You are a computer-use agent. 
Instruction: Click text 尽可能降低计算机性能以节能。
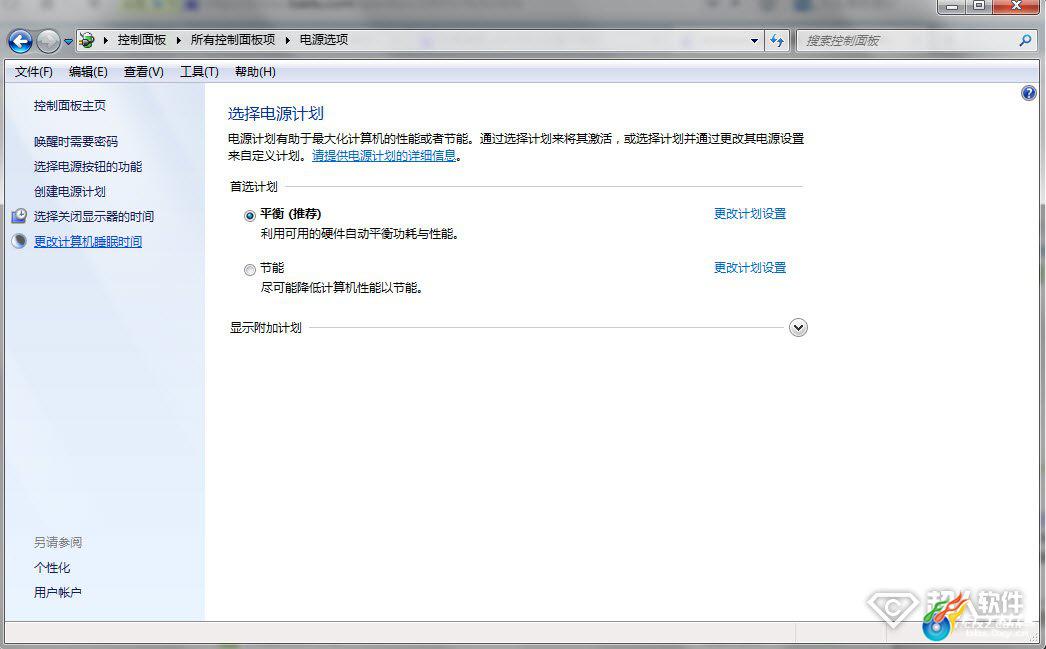[x=342, y=288]
